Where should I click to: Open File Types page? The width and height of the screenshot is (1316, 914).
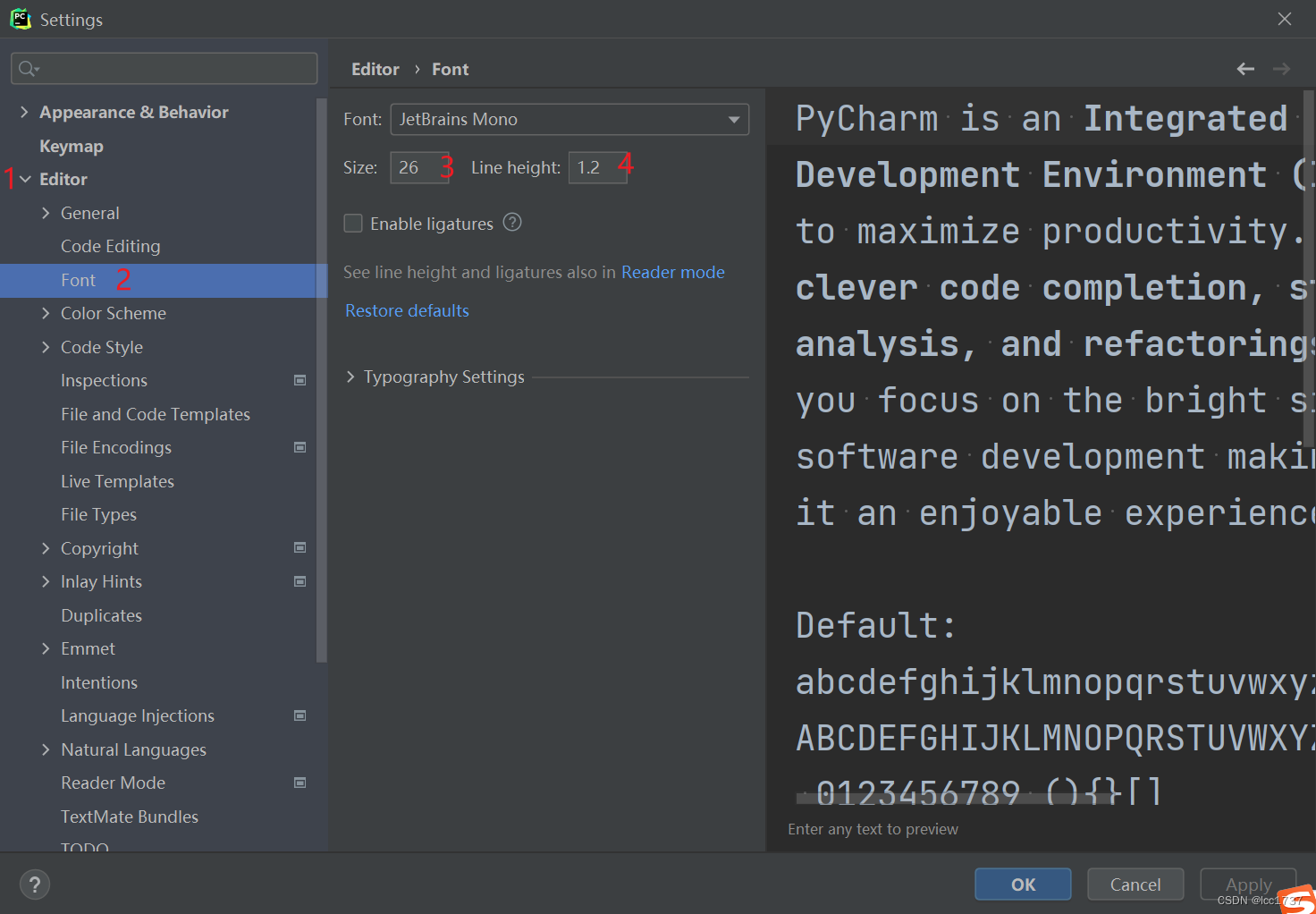tap(98, 514)
